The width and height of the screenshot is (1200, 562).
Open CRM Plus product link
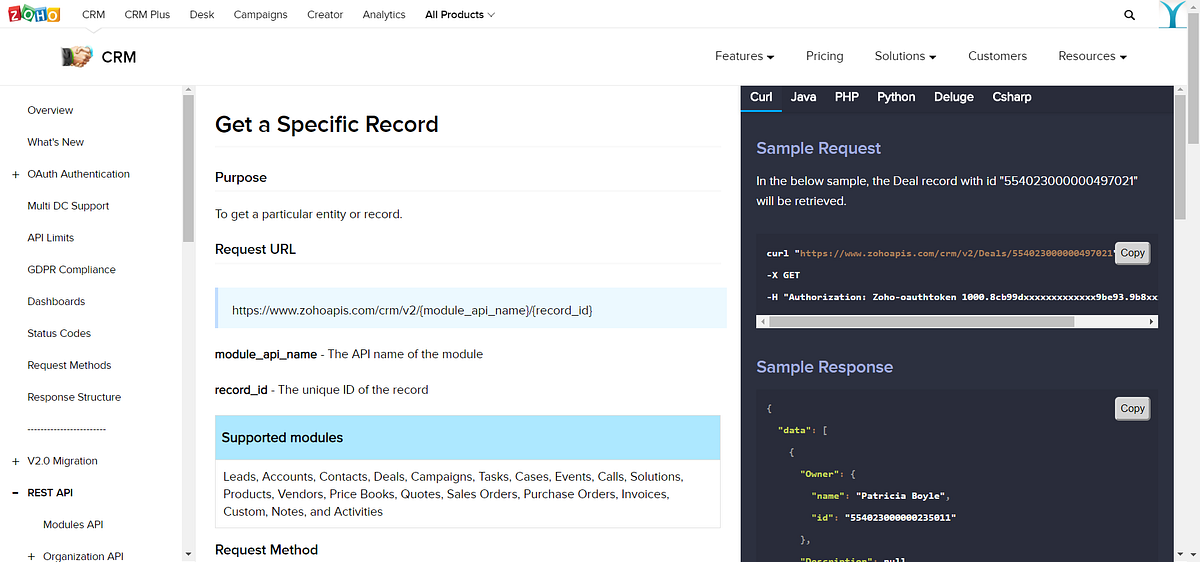[x=147, y=15]
